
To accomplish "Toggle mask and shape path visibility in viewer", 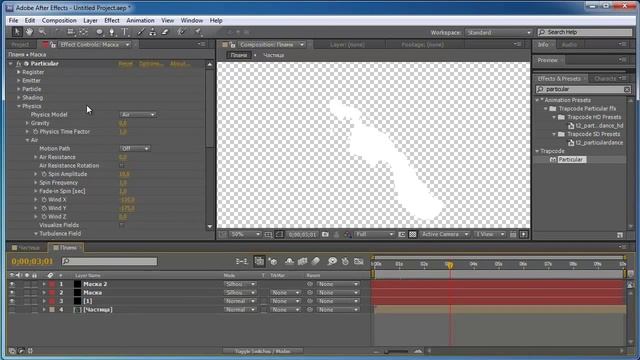I will click(x=279, y=234).
